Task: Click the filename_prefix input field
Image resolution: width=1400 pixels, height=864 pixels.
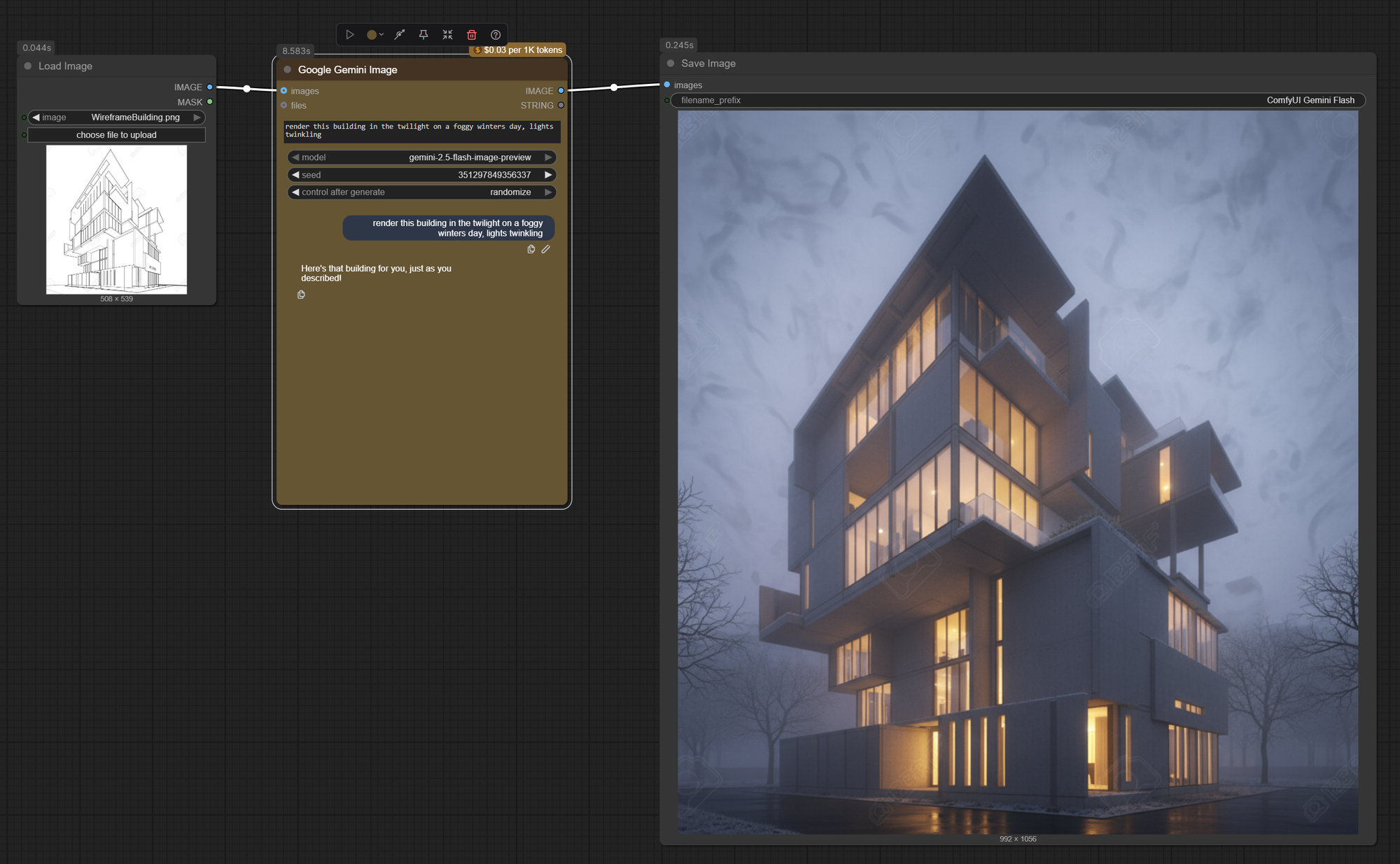Action: [1018, 100]
